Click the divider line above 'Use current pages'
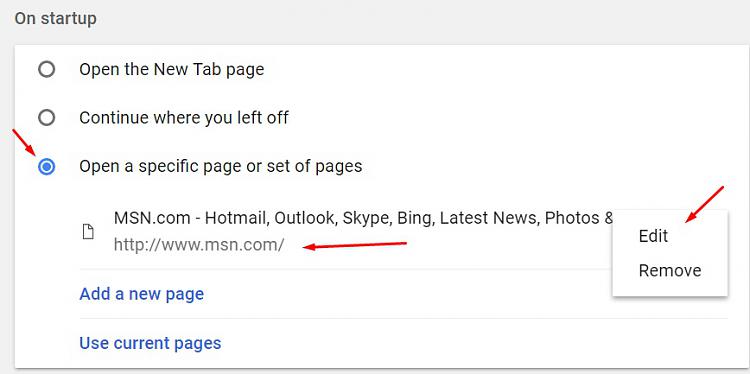This screenshot has height=374, width=750. point(403,319)
